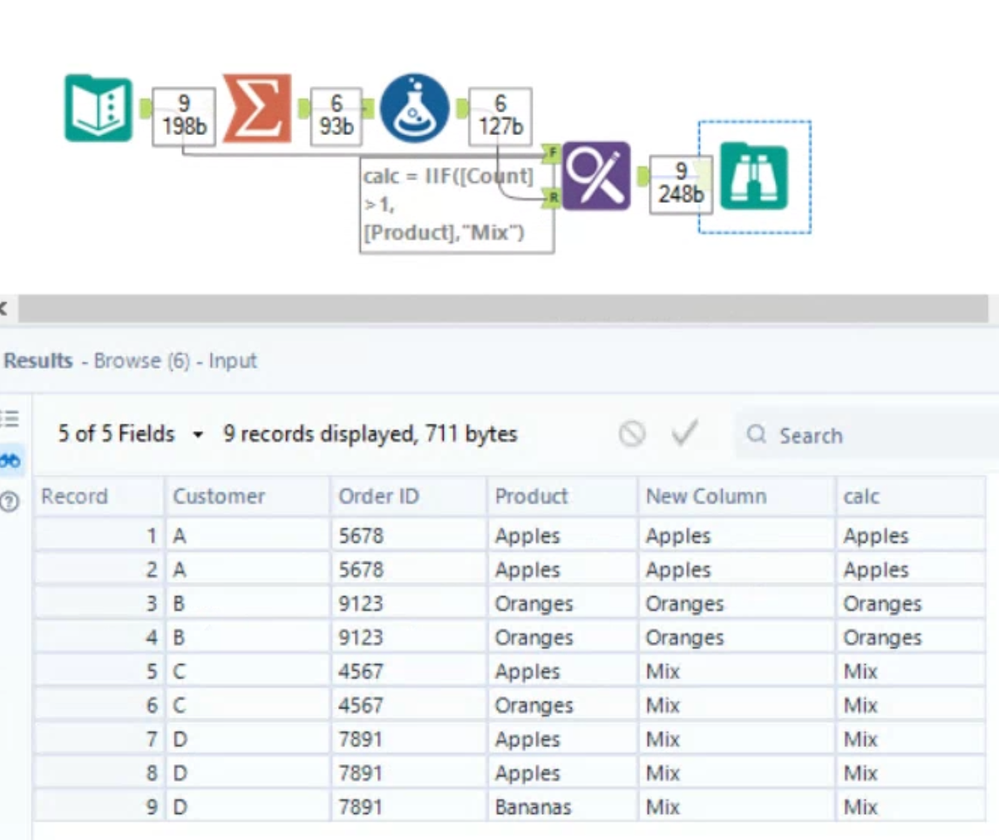Open the 5 of 5 Fields dropdown
The image size is (999, 840).
(x=131, y=434)
